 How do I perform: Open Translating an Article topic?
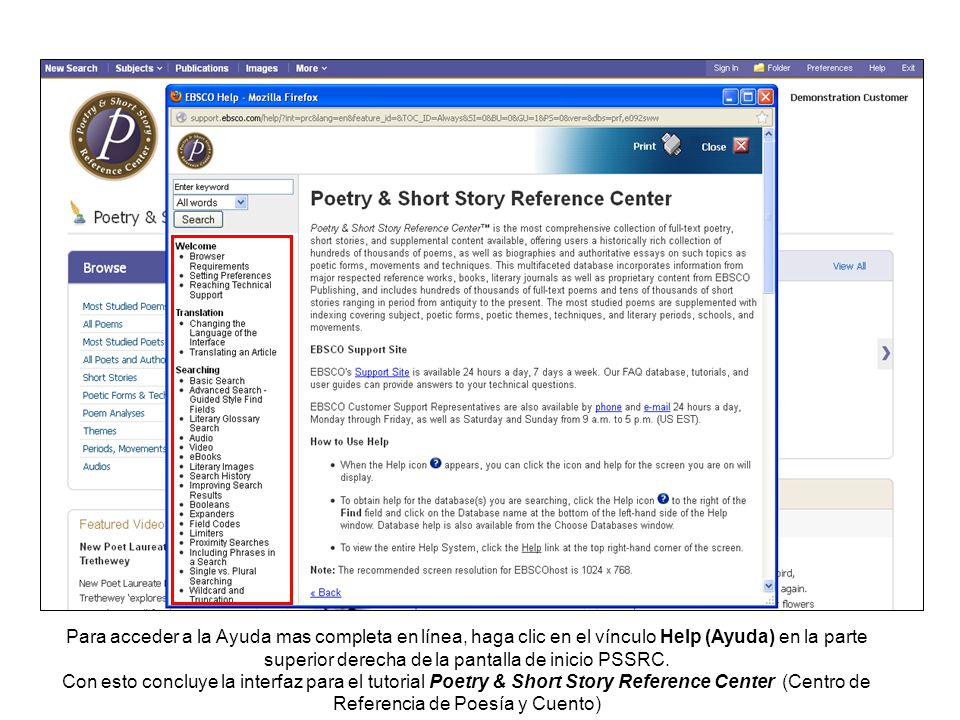pos(233,352)
